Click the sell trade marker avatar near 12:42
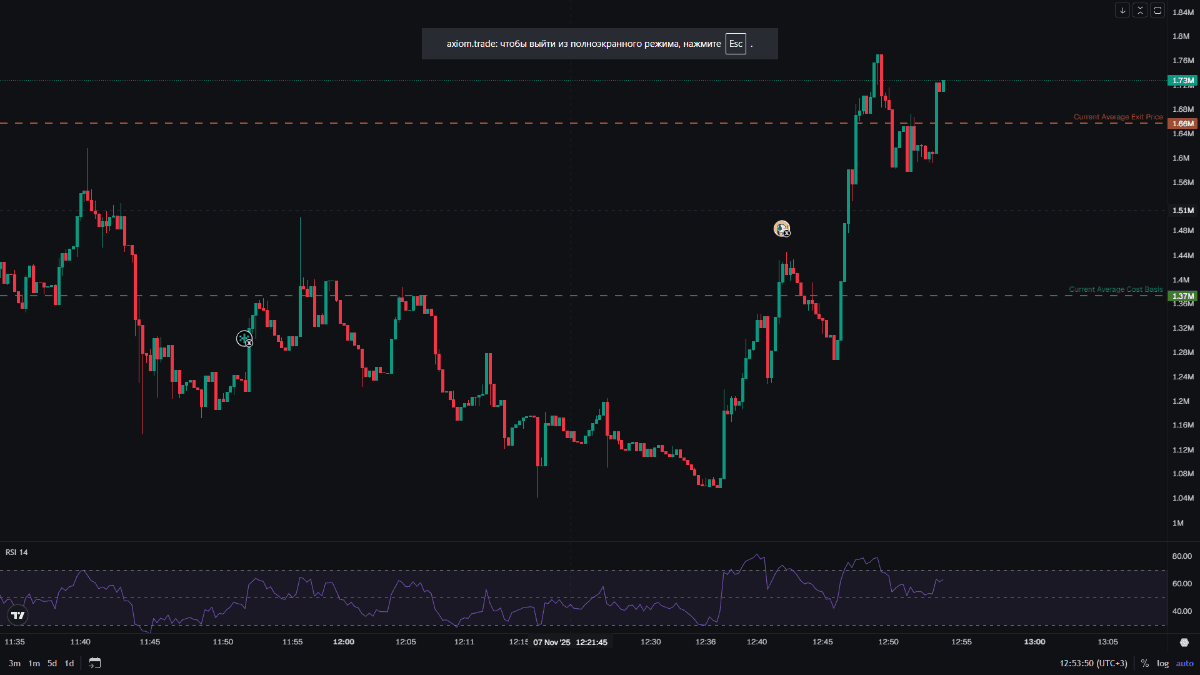This screenshot has height=675, width=1200. [782, 229]
